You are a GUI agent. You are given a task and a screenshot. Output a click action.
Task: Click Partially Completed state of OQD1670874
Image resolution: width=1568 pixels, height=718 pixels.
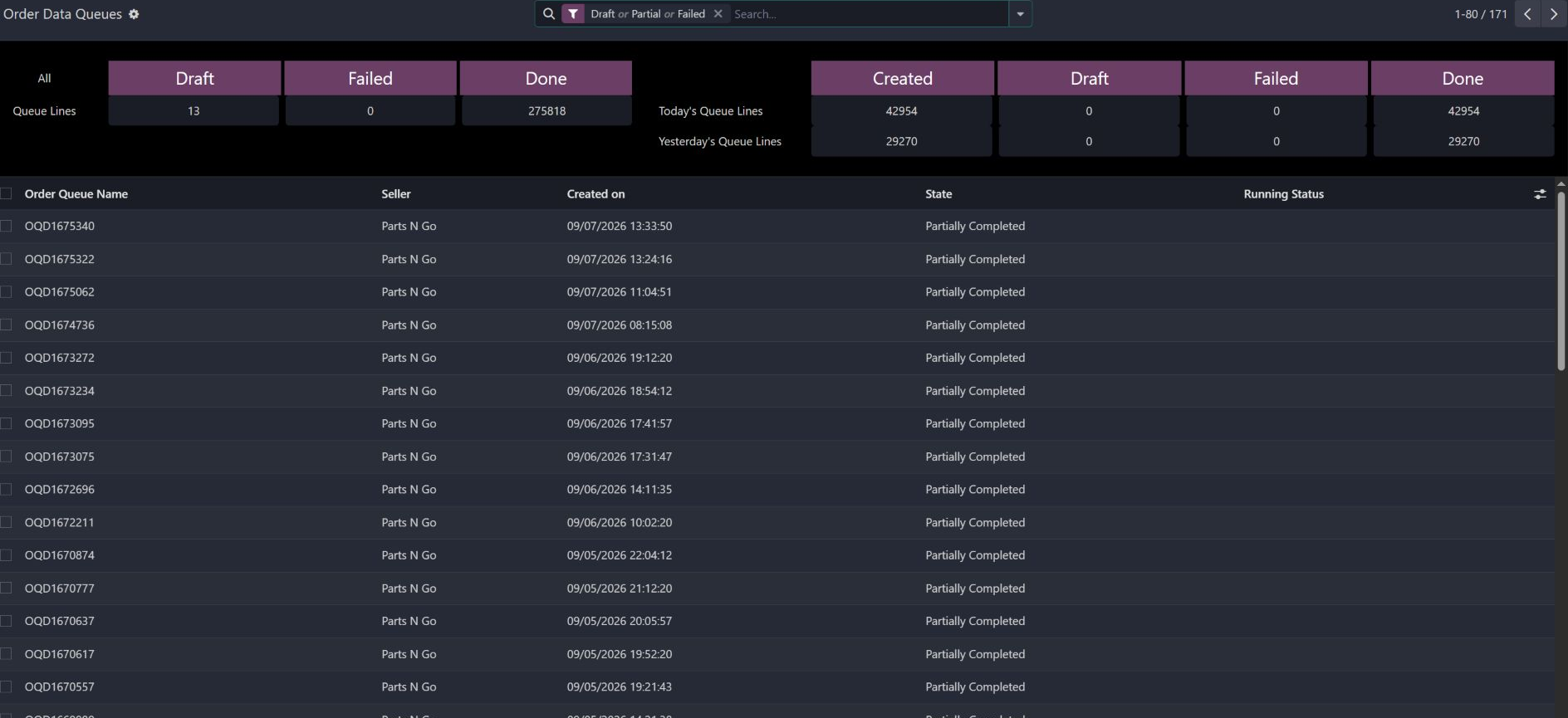point(975,555)
